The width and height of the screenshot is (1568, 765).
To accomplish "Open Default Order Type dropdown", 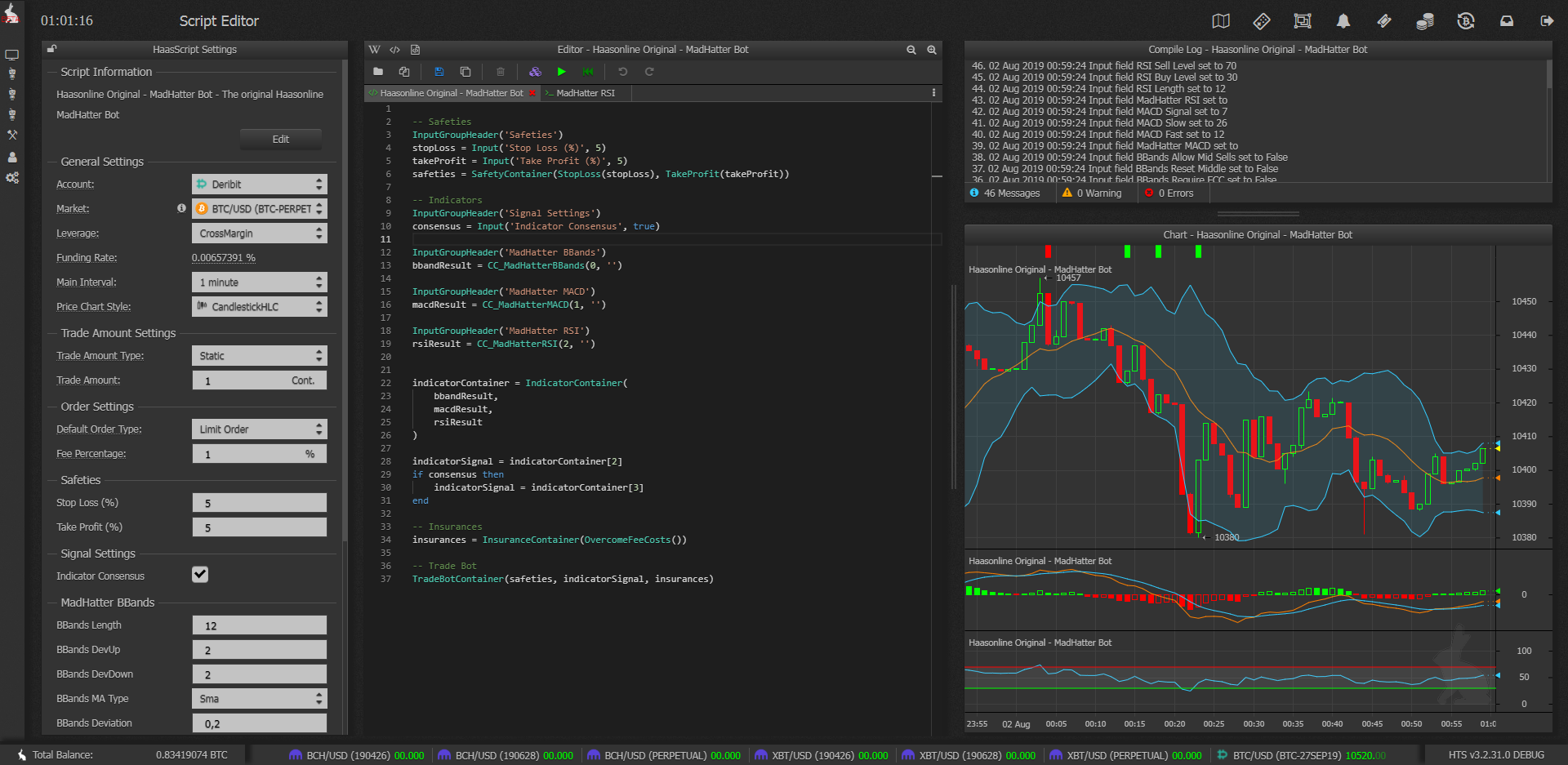I will [x=260, y=429].
